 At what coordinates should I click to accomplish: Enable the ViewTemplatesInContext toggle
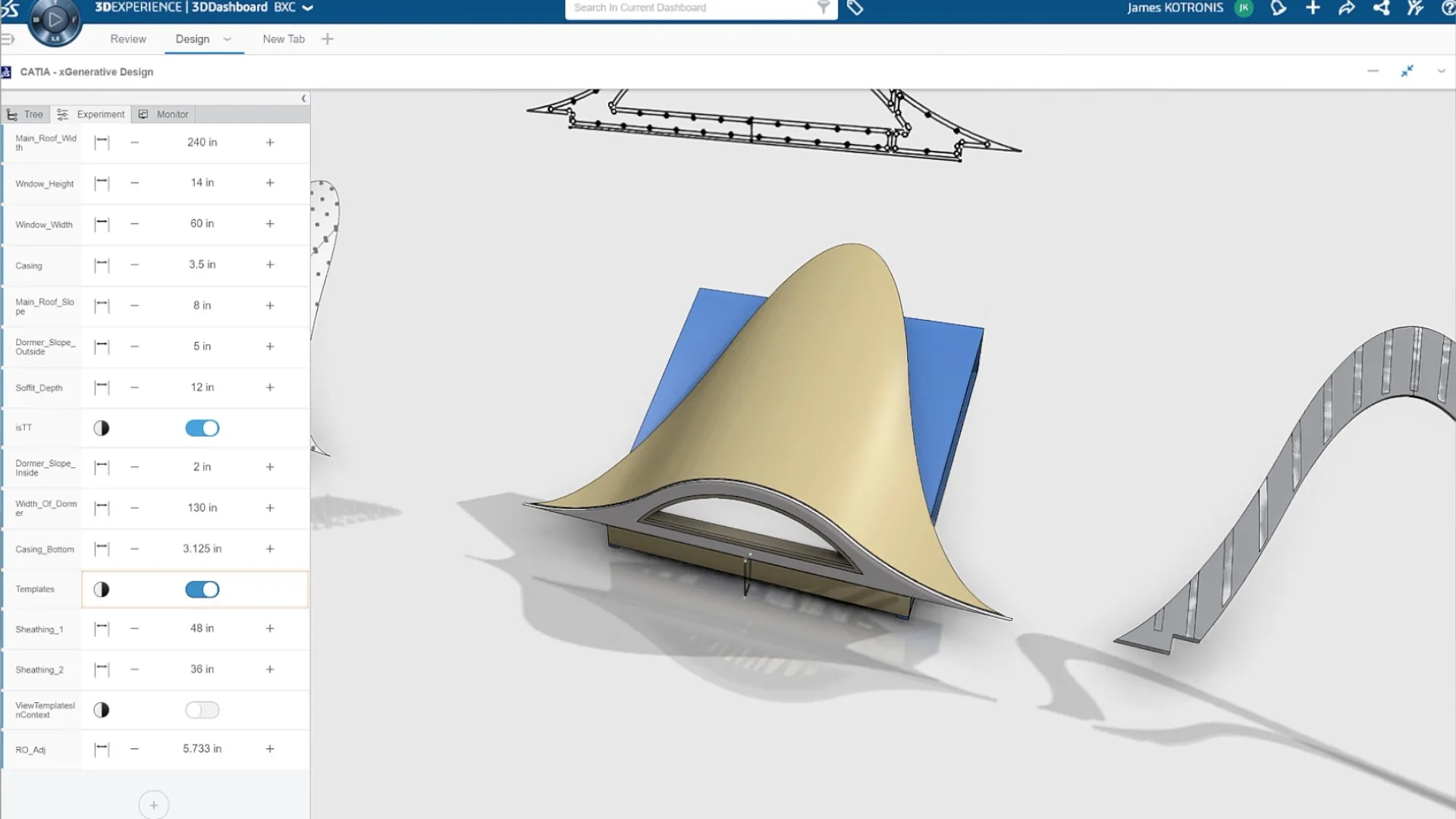point(202,711)
